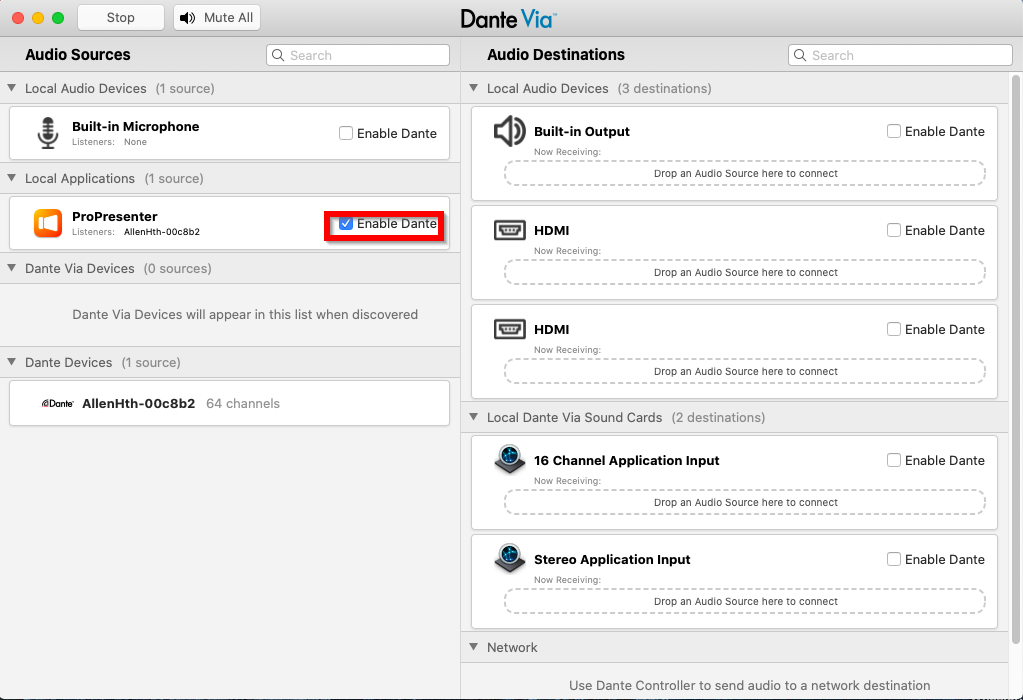This screenshot has height=700, width=1023.
Task: Select the 16 Channel Application Input icon
Action: tap(510, 459)
